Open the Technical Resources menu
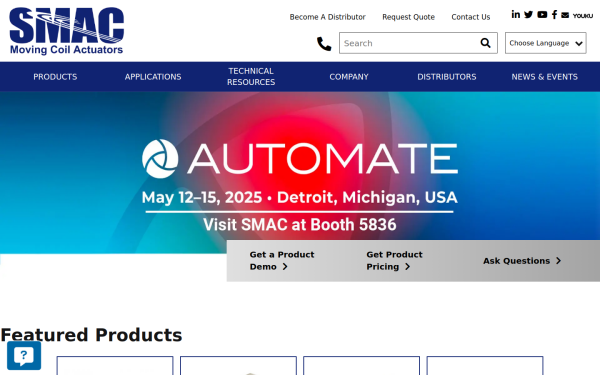Image resolution: width=600 pixels, height=375 pixels. pos(251,77)
